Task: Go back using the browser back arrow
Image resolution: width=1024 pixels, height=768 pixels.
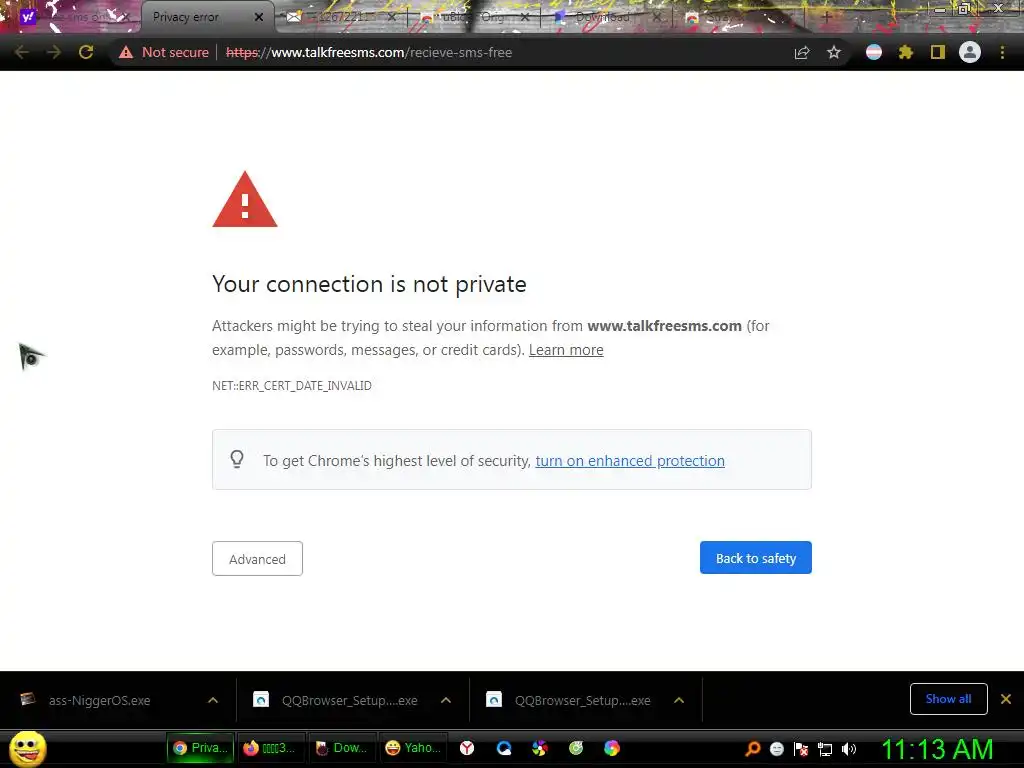Action: coord(22,52)
